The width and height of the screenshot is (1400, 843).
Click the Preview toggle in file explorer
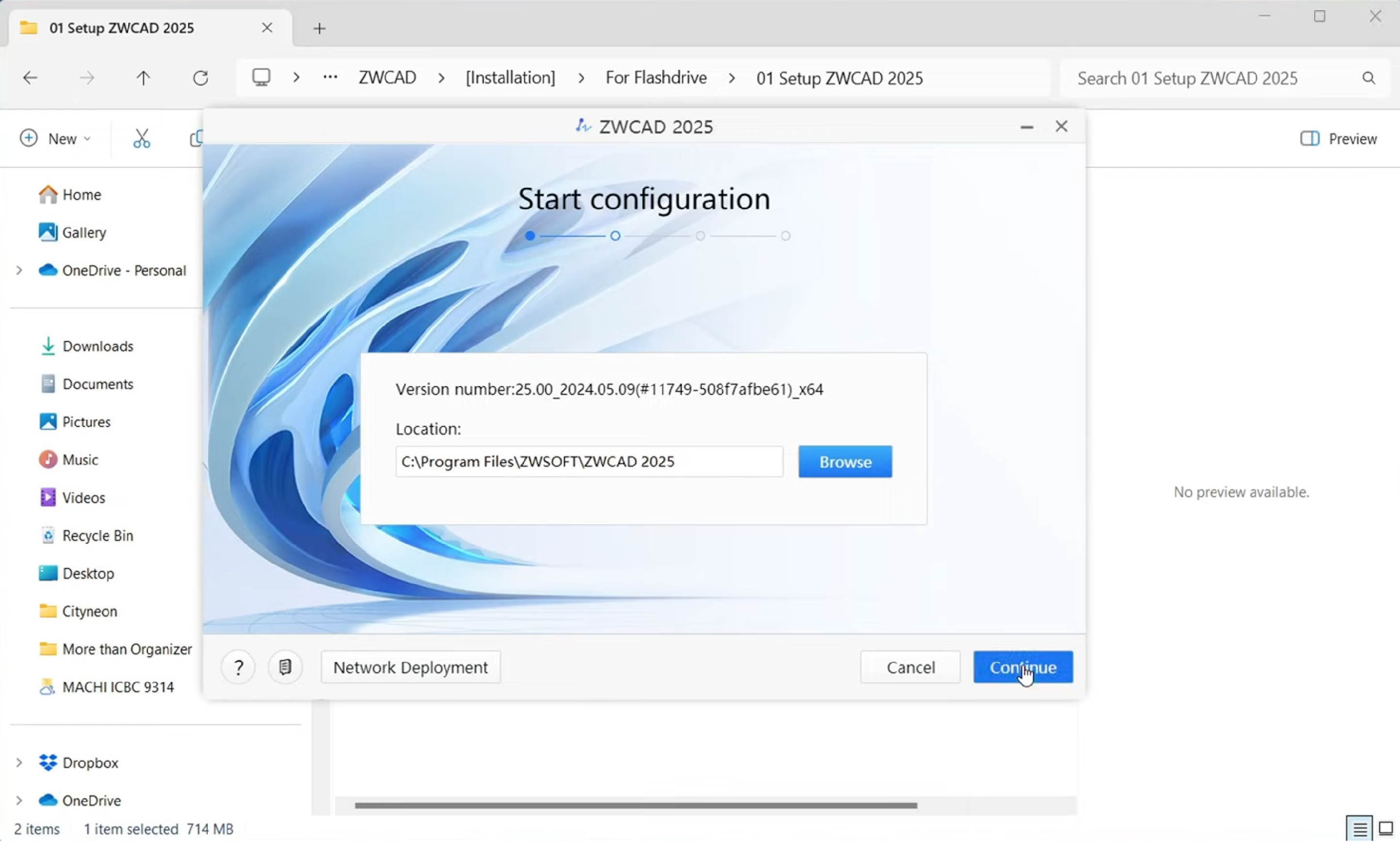coord(1340,139)
